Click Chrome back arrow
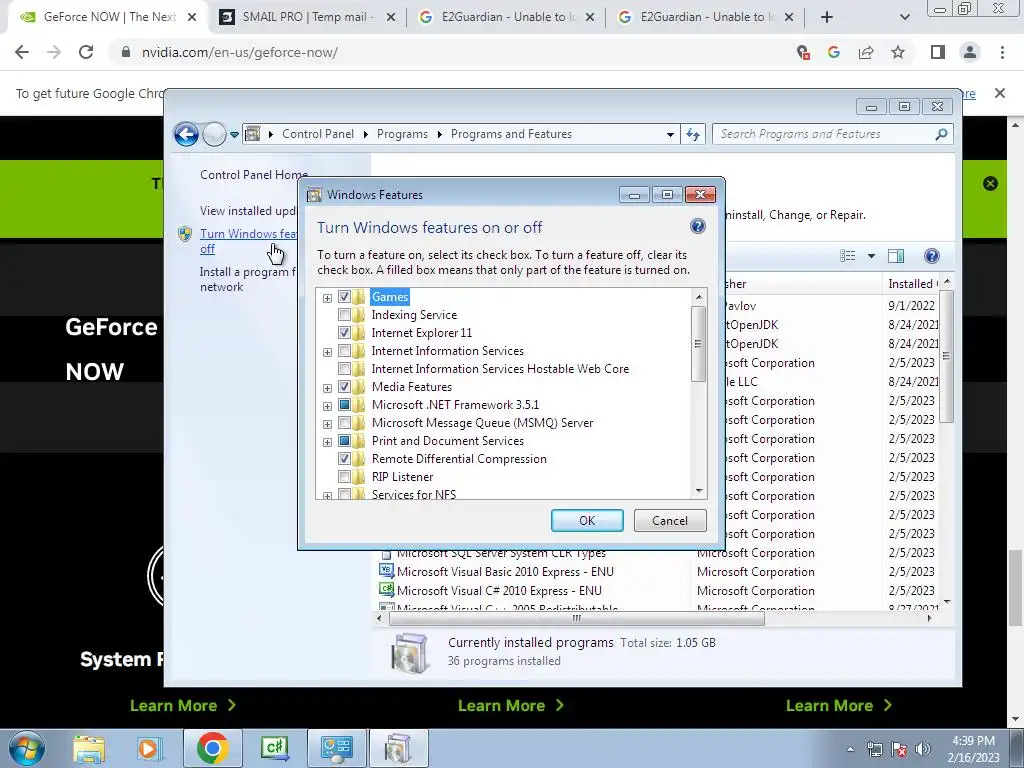Screen dimensions: 1024x768 22,52
